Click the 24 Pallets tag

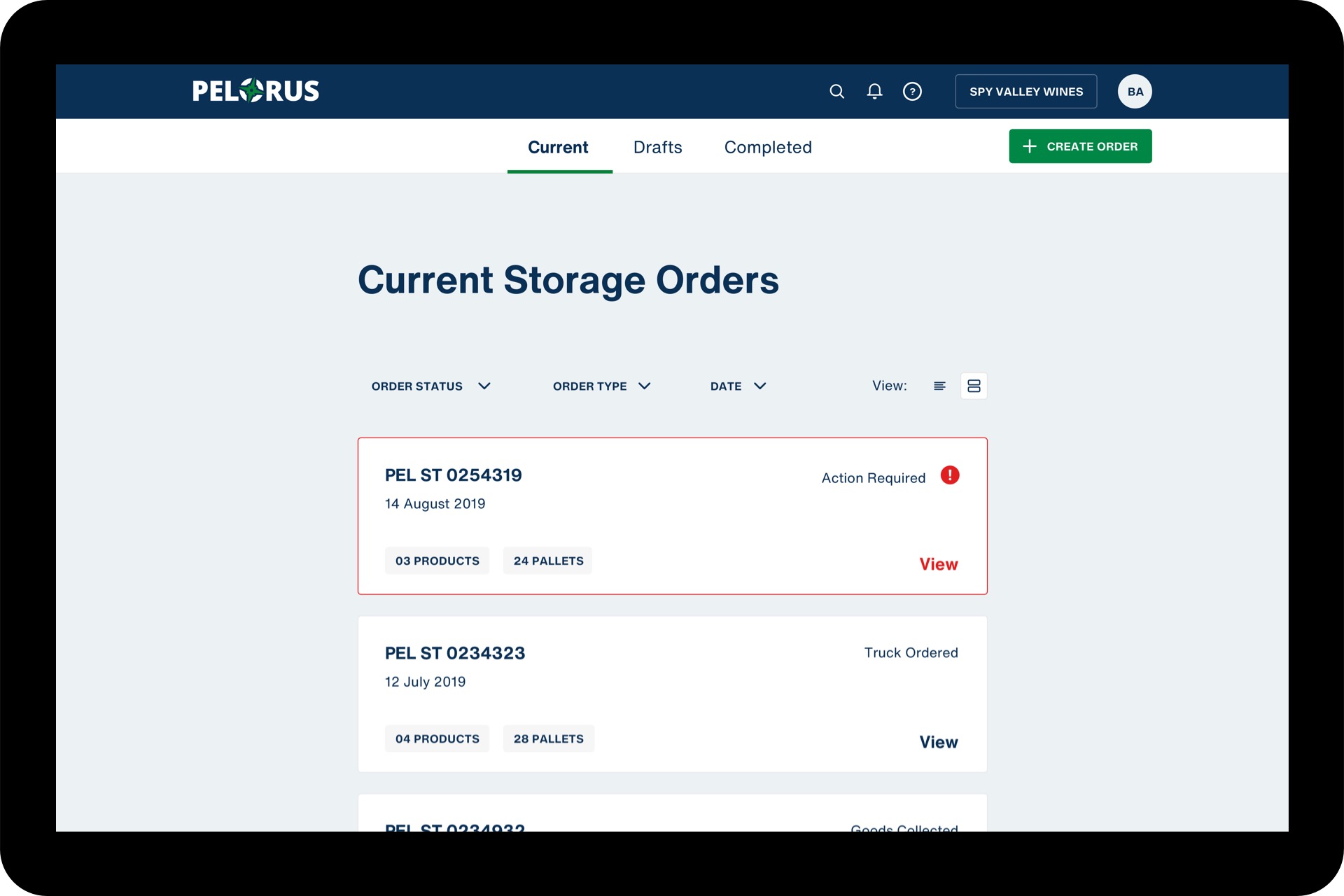pos(548,561)
